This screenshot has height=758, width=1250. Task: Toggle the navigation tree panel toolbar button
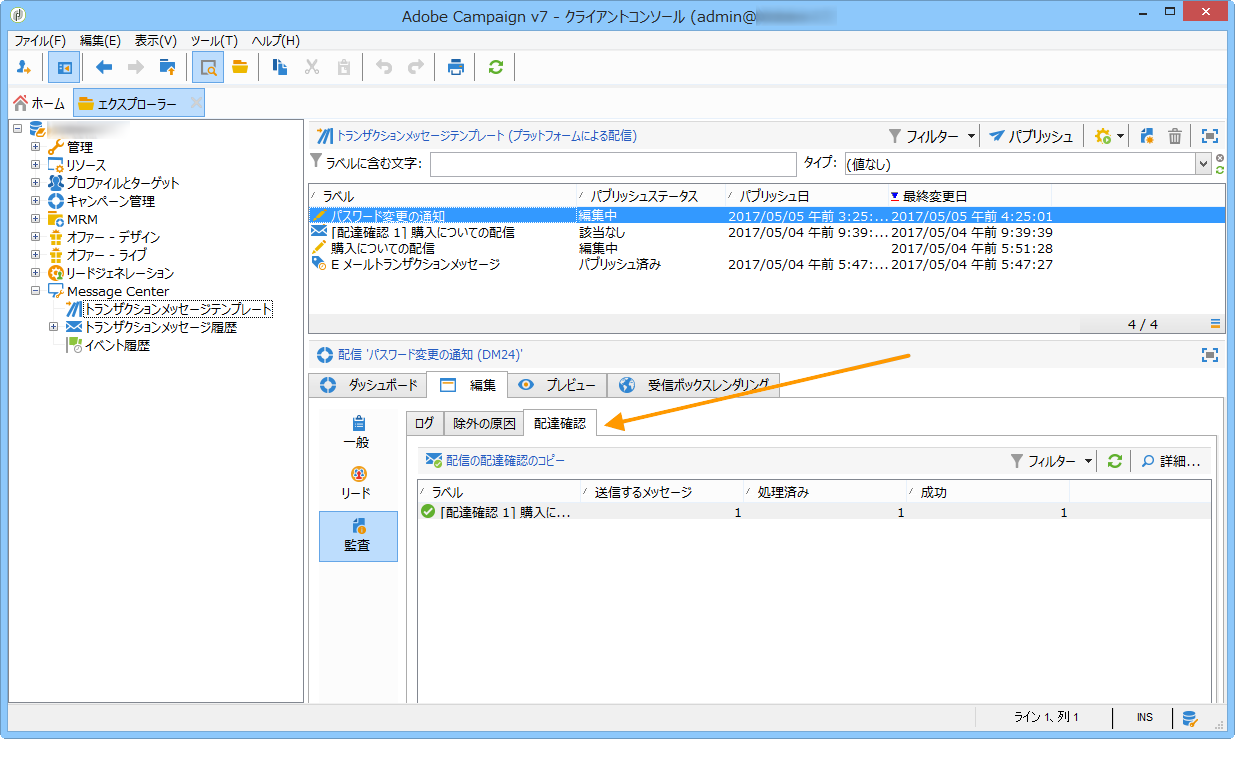point(64,67)
